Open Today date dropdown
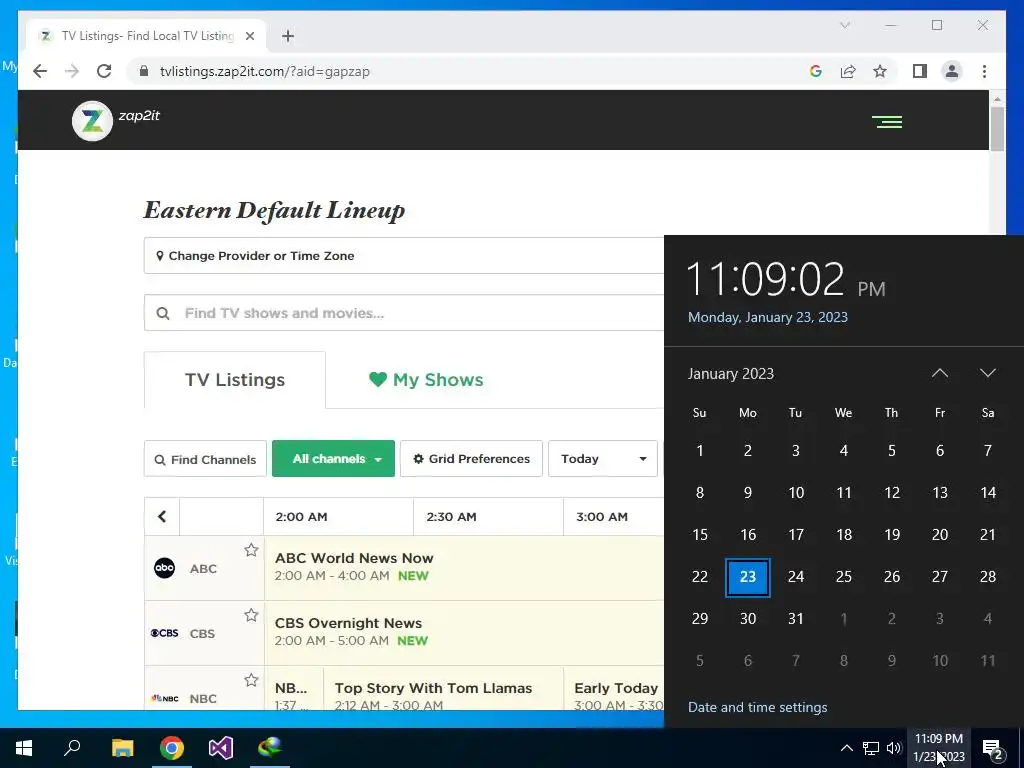The width and height of the screenshot is (1024, 768). coord(602,458)
